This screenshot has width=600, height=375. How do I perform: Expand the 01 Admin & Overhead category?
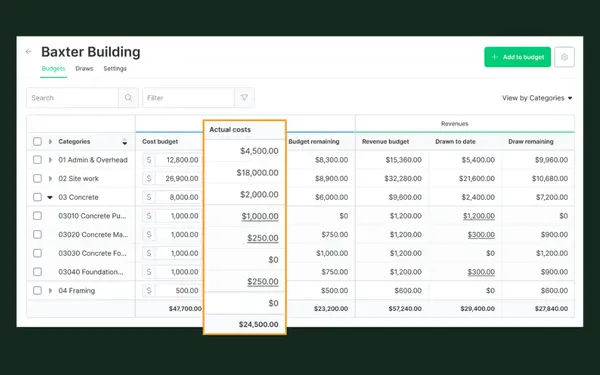point(50,160)
